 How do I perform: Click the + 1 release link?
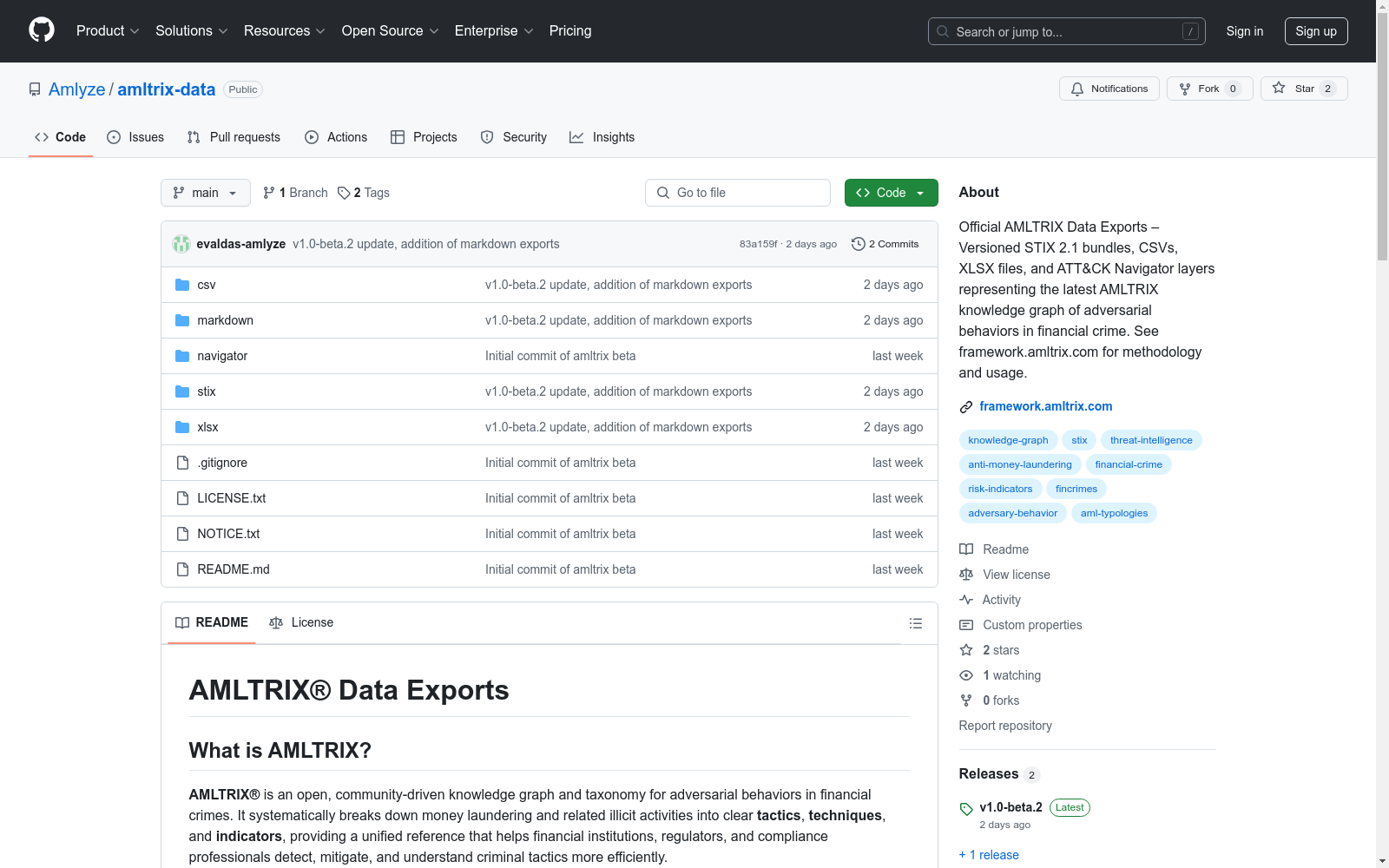coord(989,855)
